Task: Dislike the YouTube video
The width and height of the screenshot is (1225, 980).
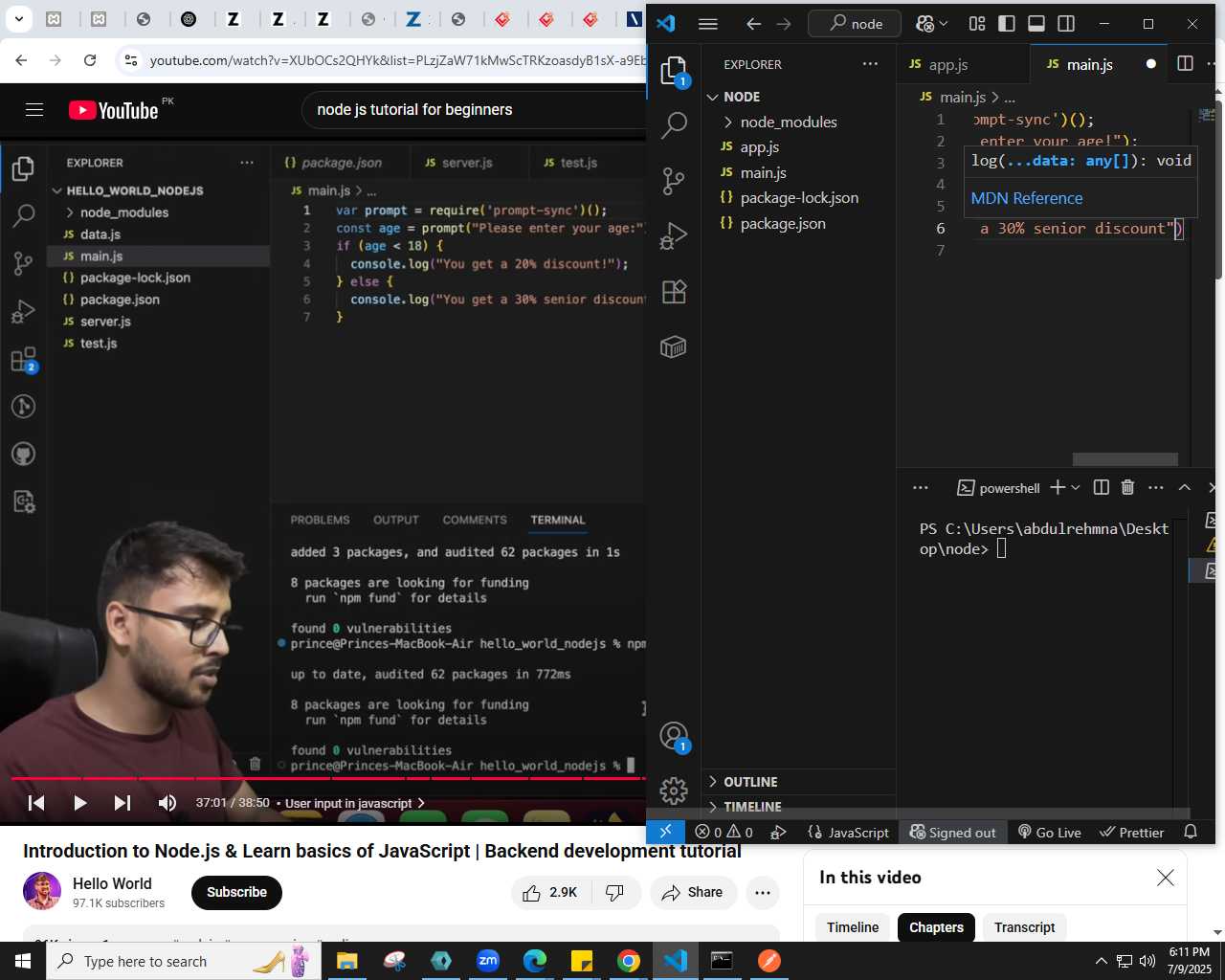Action: pyautogui.click(x=615, y=892)
